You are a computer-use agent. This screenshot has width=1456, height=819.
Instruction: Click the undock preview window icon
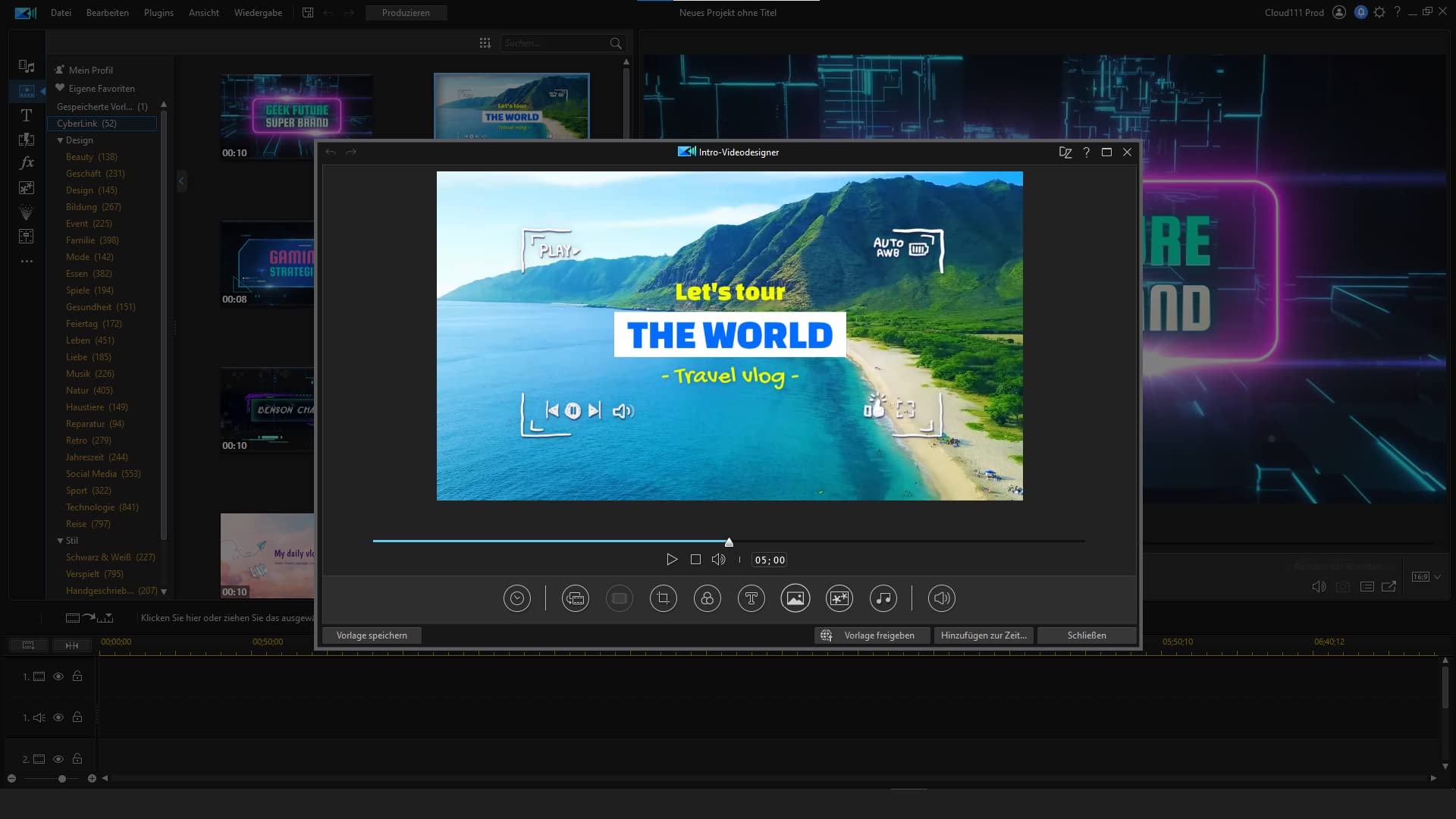tap(1389, 587)
